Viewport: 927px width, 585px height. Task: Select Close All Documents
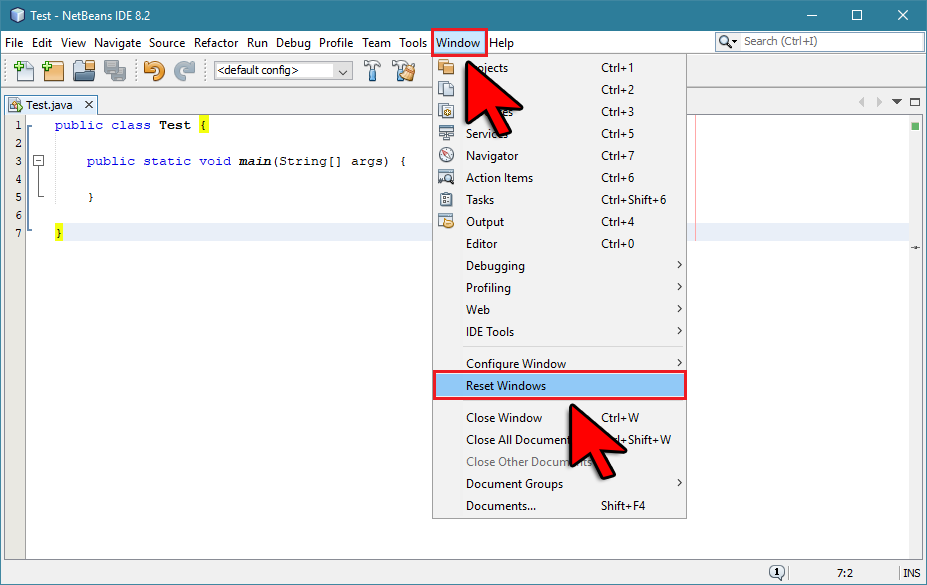(x=559, y=439)
